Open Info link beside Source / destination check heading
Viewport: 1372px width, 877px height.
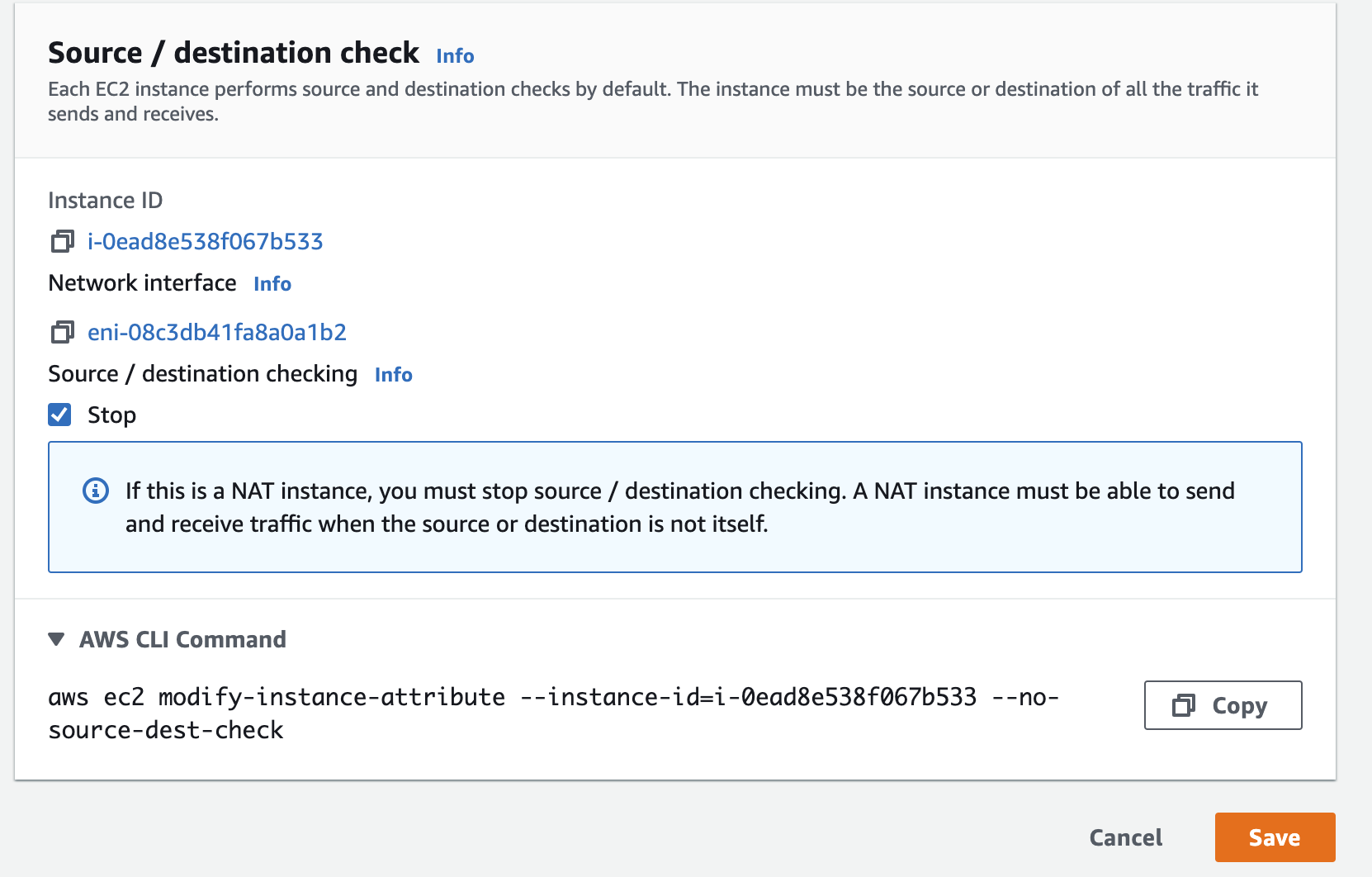455,55
